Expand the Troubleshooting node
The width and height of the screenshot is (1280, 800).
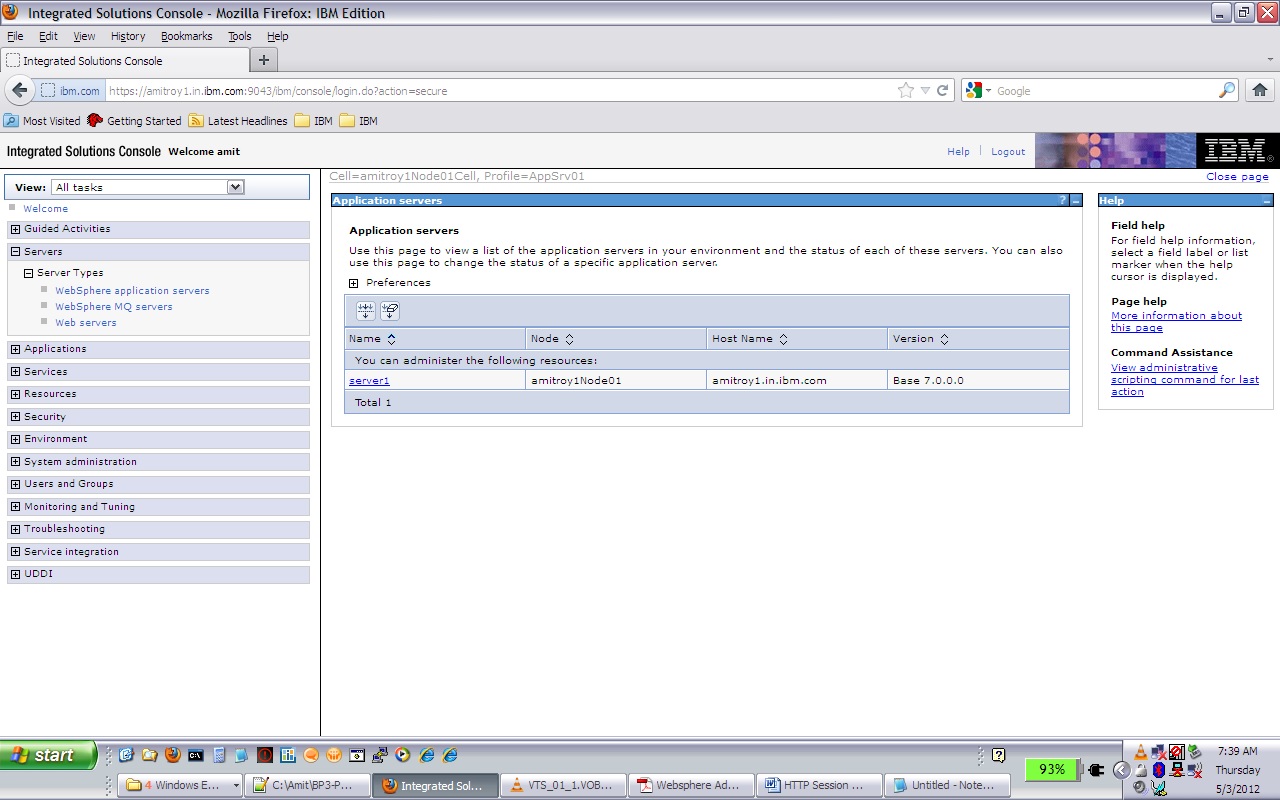point(15,529)
